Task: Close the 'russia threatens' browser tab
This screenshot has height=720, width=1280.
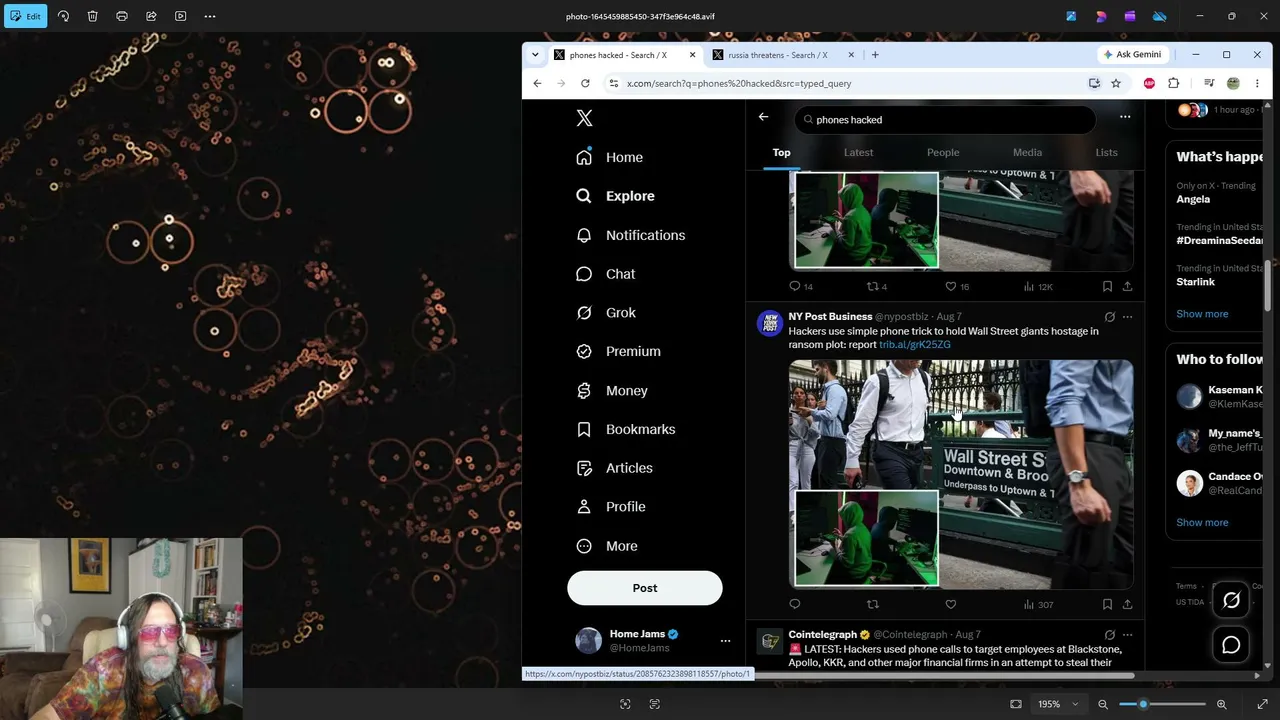Action: point(851,55)
